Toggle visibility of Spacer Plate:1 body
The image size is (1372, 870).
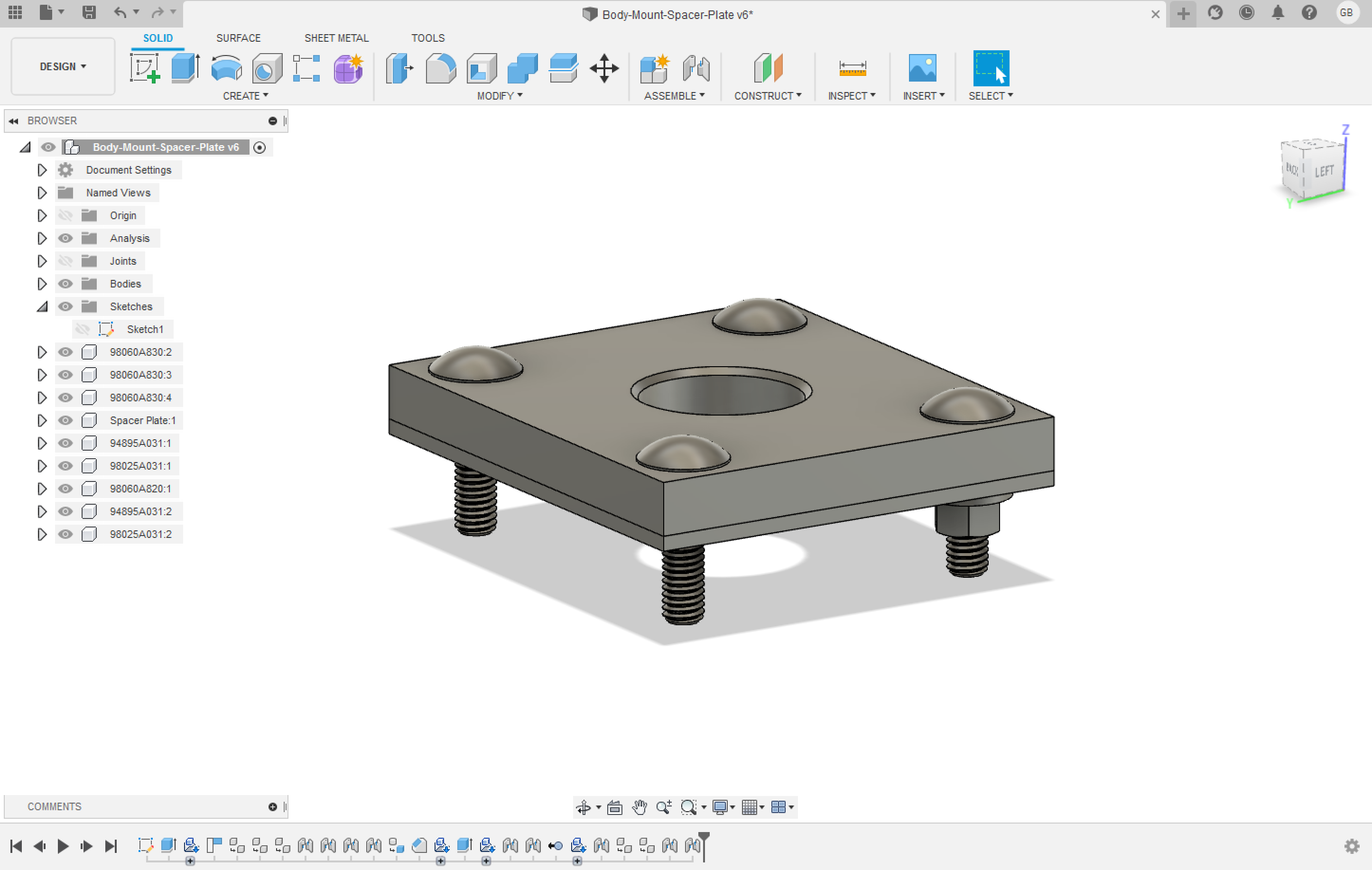[64, 420]
